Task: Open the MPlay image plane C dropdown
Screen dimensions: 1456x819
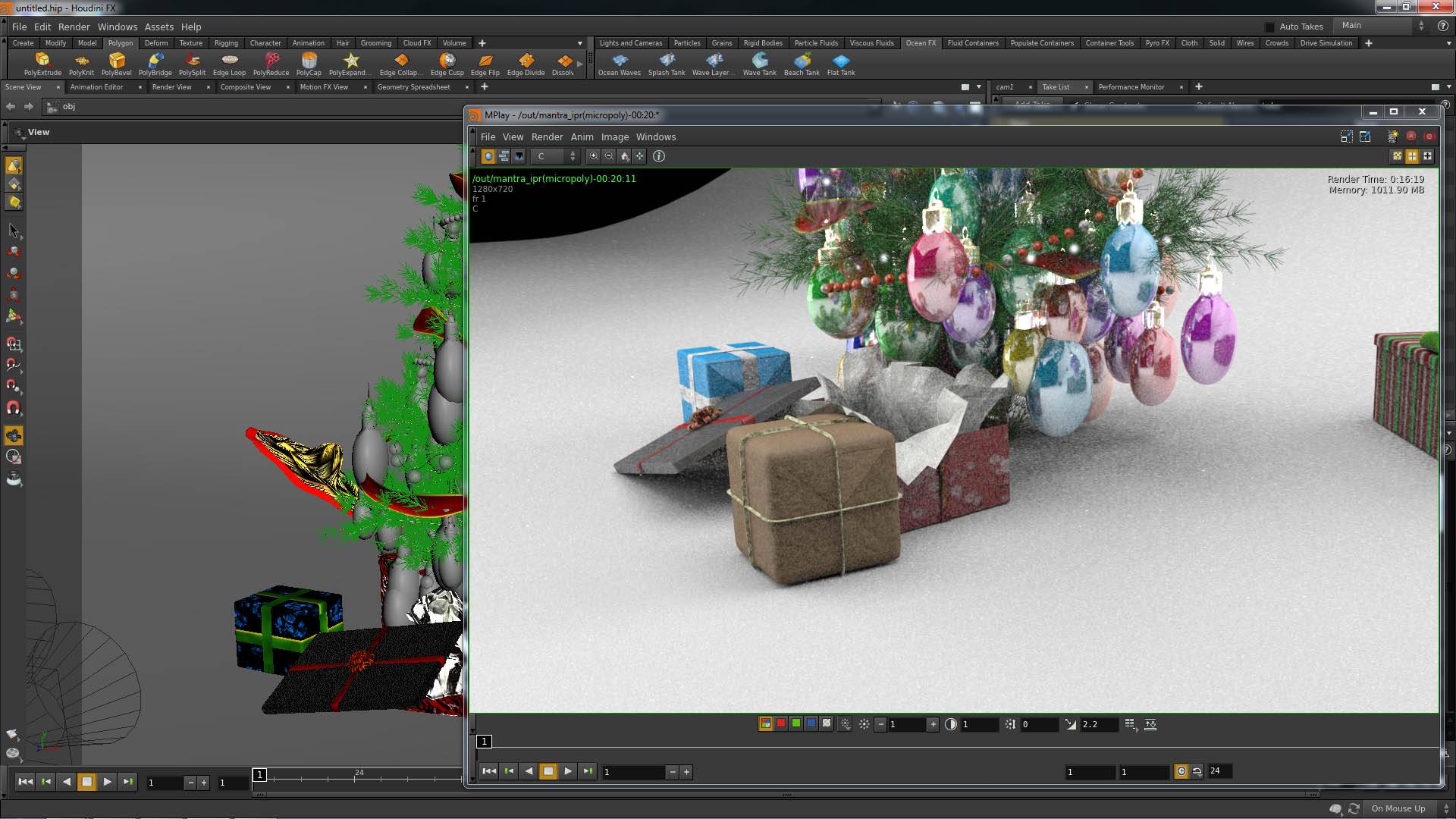Action: coord(555,155)
